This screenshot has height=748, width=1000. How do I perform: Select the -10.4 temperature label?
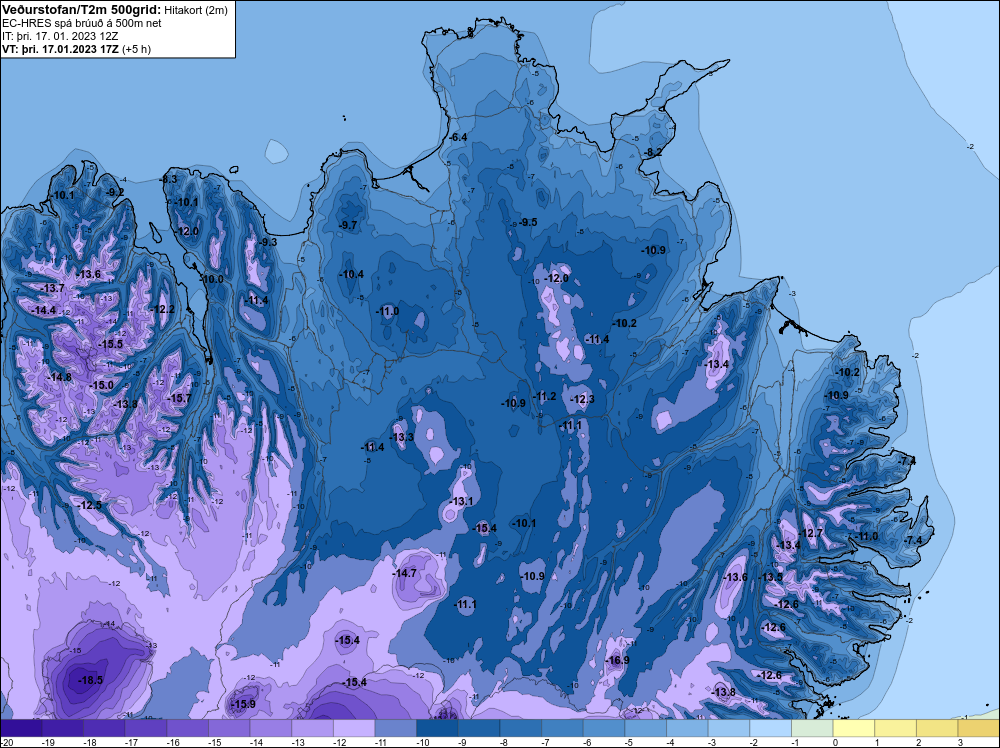click(351, 274)
